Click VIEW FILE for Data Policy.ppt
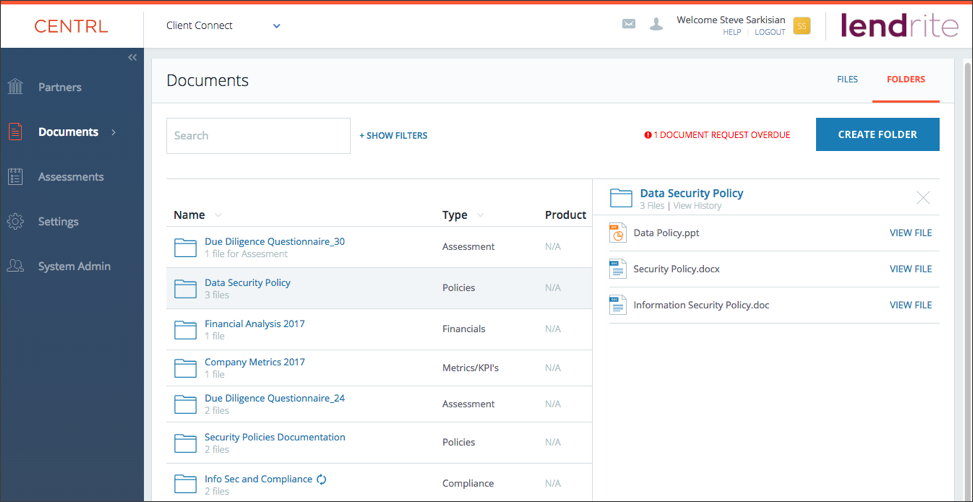This screenshot has height=502, width=973. click(911, 233)
